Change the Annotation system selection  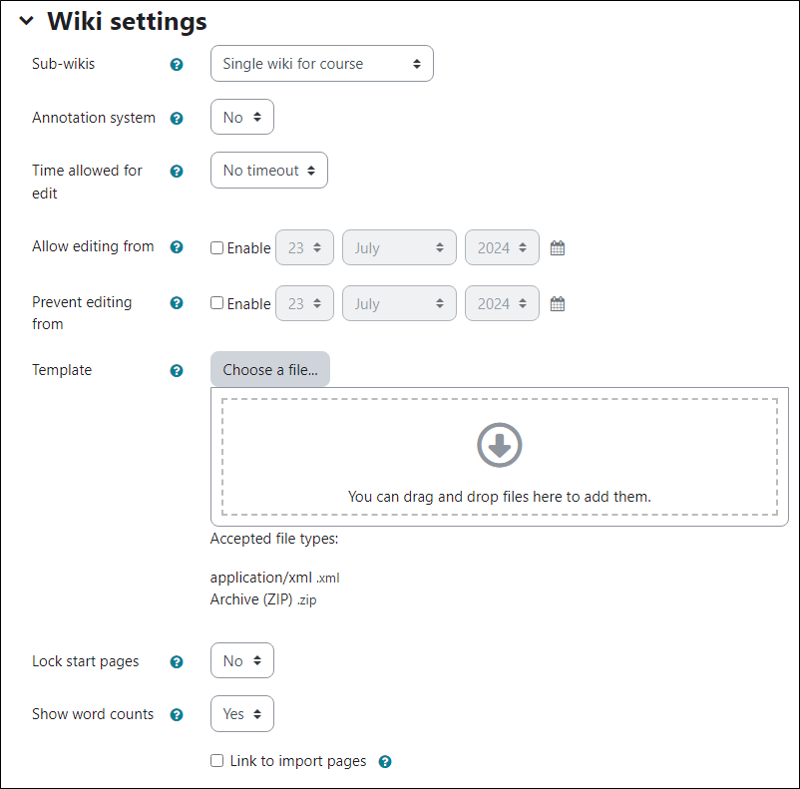pos(241,117)
